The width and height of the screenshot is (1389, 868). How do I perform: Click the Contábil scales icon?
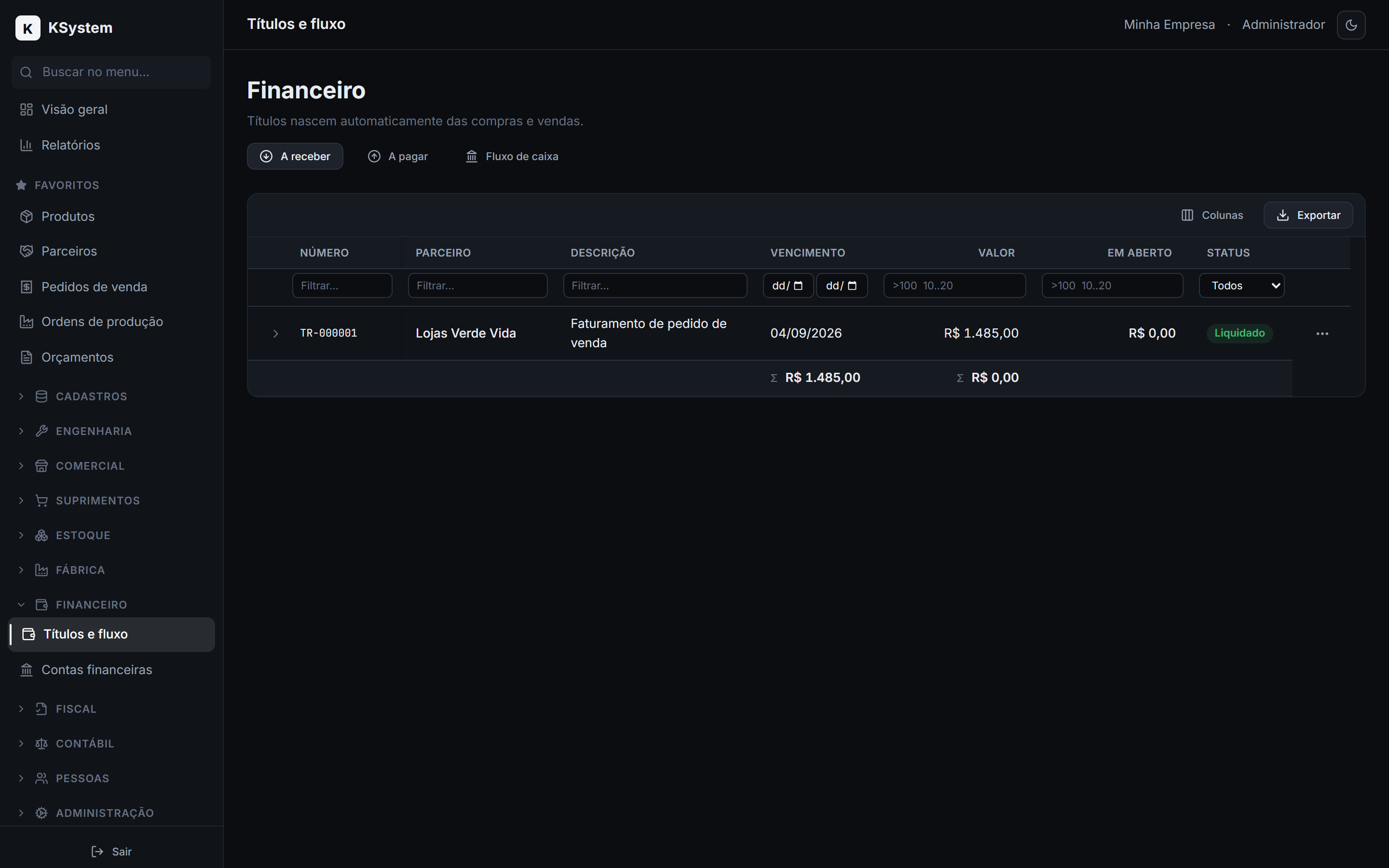[x=41, y=744]
